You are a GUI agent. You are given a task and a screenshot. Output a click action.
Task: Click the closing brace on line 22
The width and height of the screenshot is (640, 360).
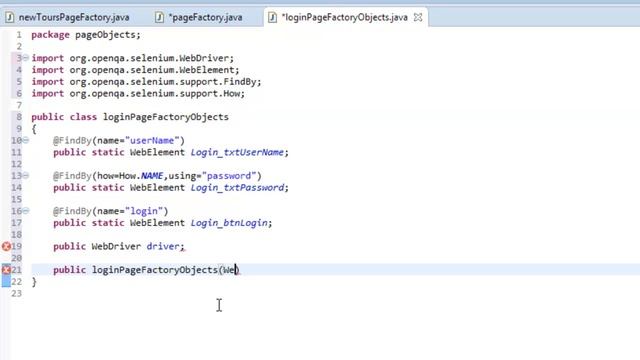(34, 282)
